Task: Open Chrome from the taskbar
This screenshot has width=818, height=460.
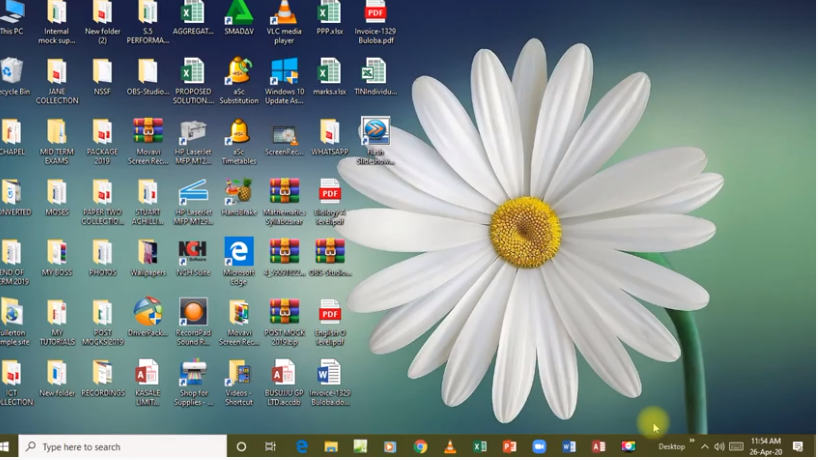Action: [421, 447]
